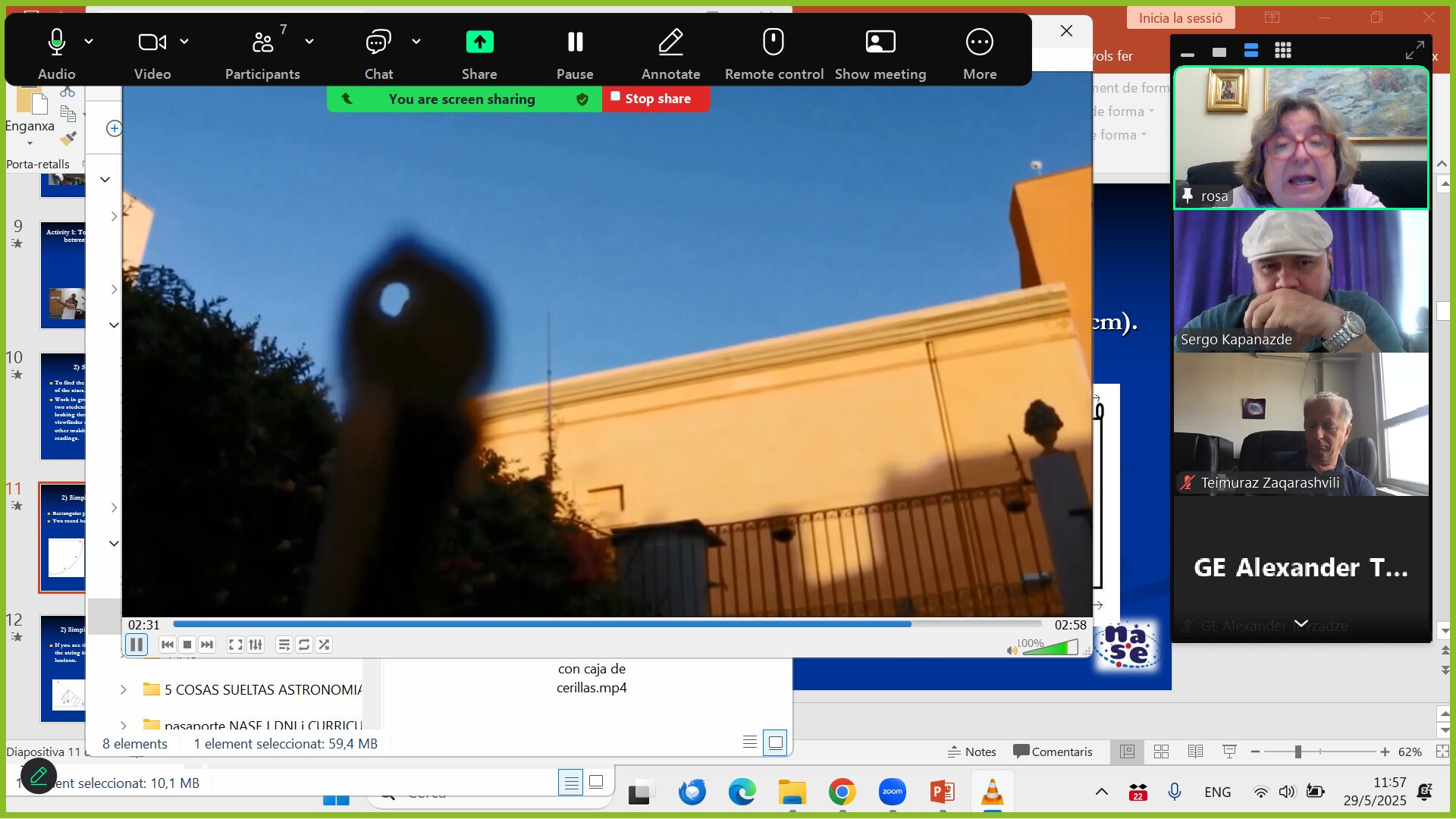
Task: Go to previous media in VLC
Action: pyautogui.click(x=168, y=645)
